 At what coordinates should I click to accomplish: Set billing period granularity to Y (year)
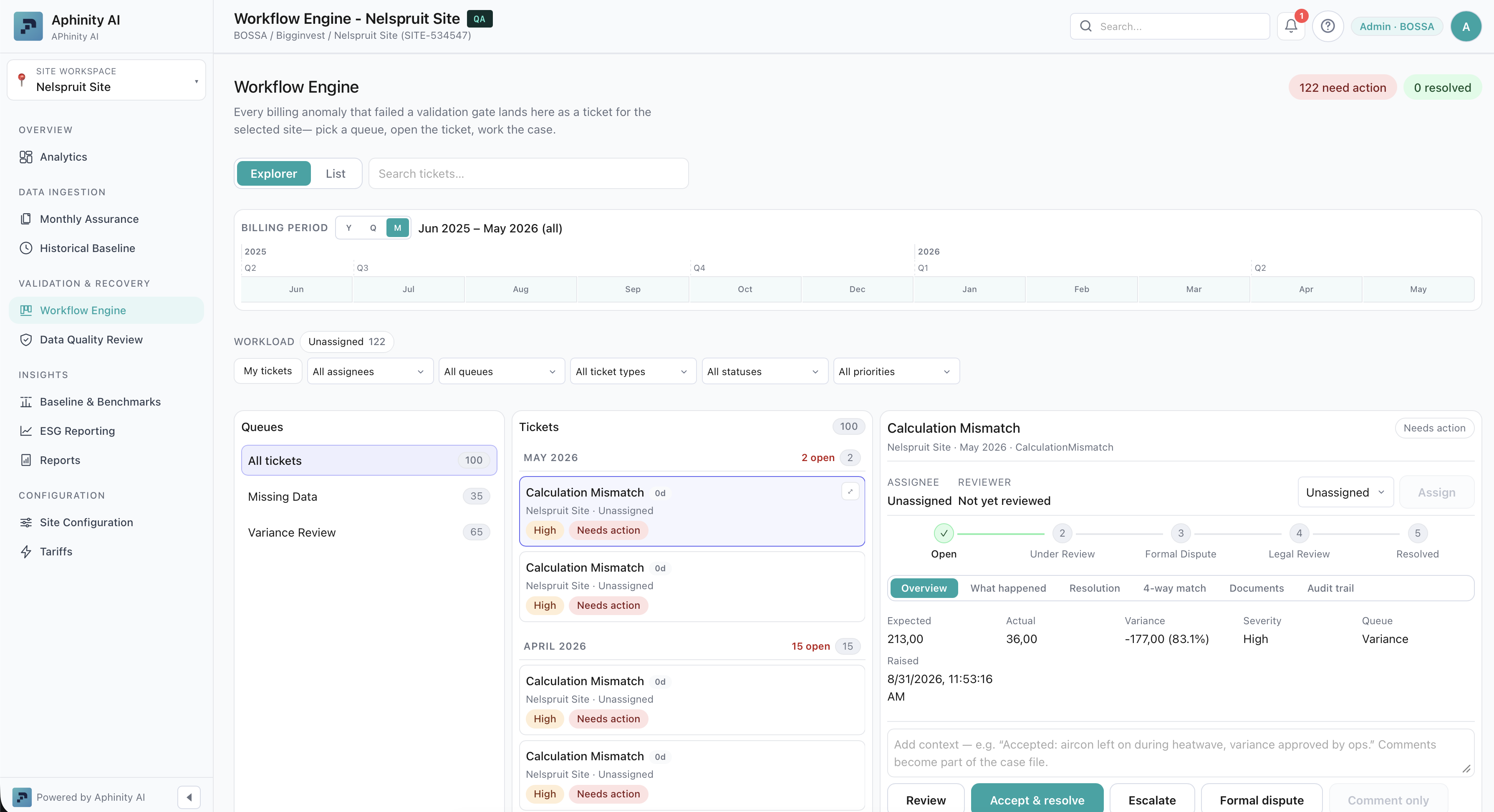[x=348, y=228]
